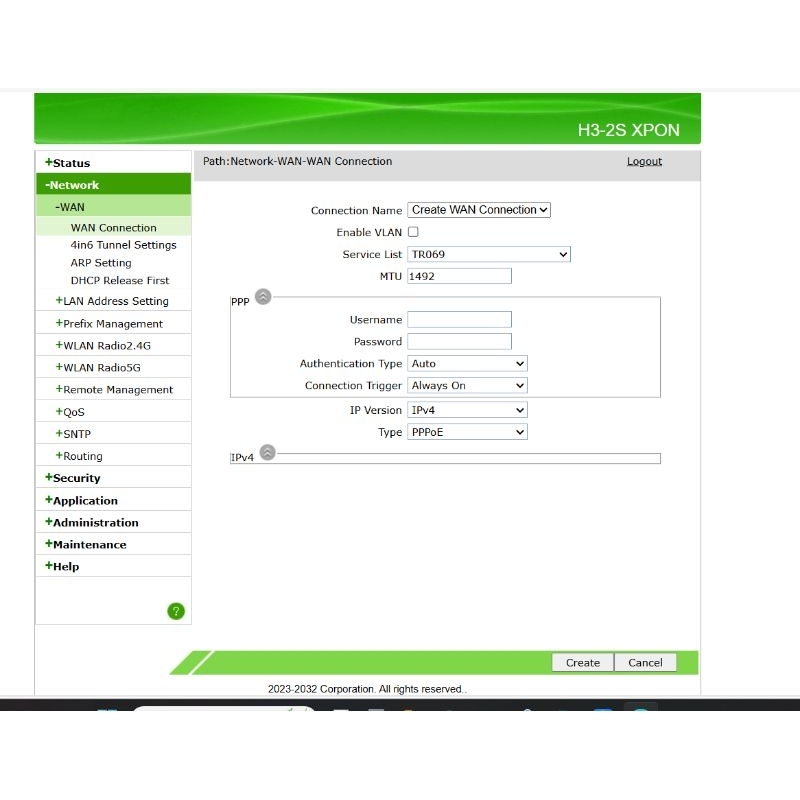Image resolution: width=800 pixels, height=800 pixels.
Task: Select the connection Type PPPoE dropdown
Action: tap(467, 432)
